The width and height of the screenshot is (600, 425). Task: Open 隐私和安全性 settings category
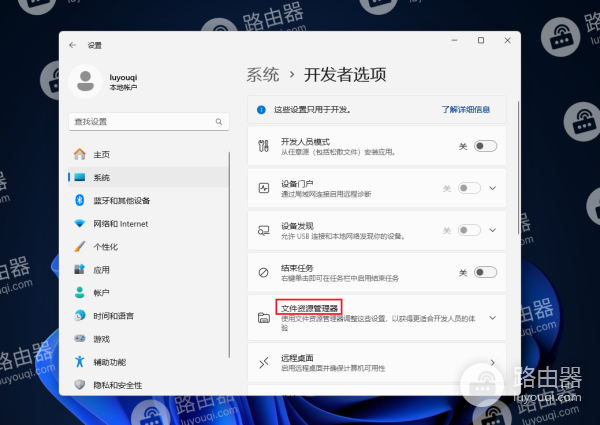(x=148, y=384)
